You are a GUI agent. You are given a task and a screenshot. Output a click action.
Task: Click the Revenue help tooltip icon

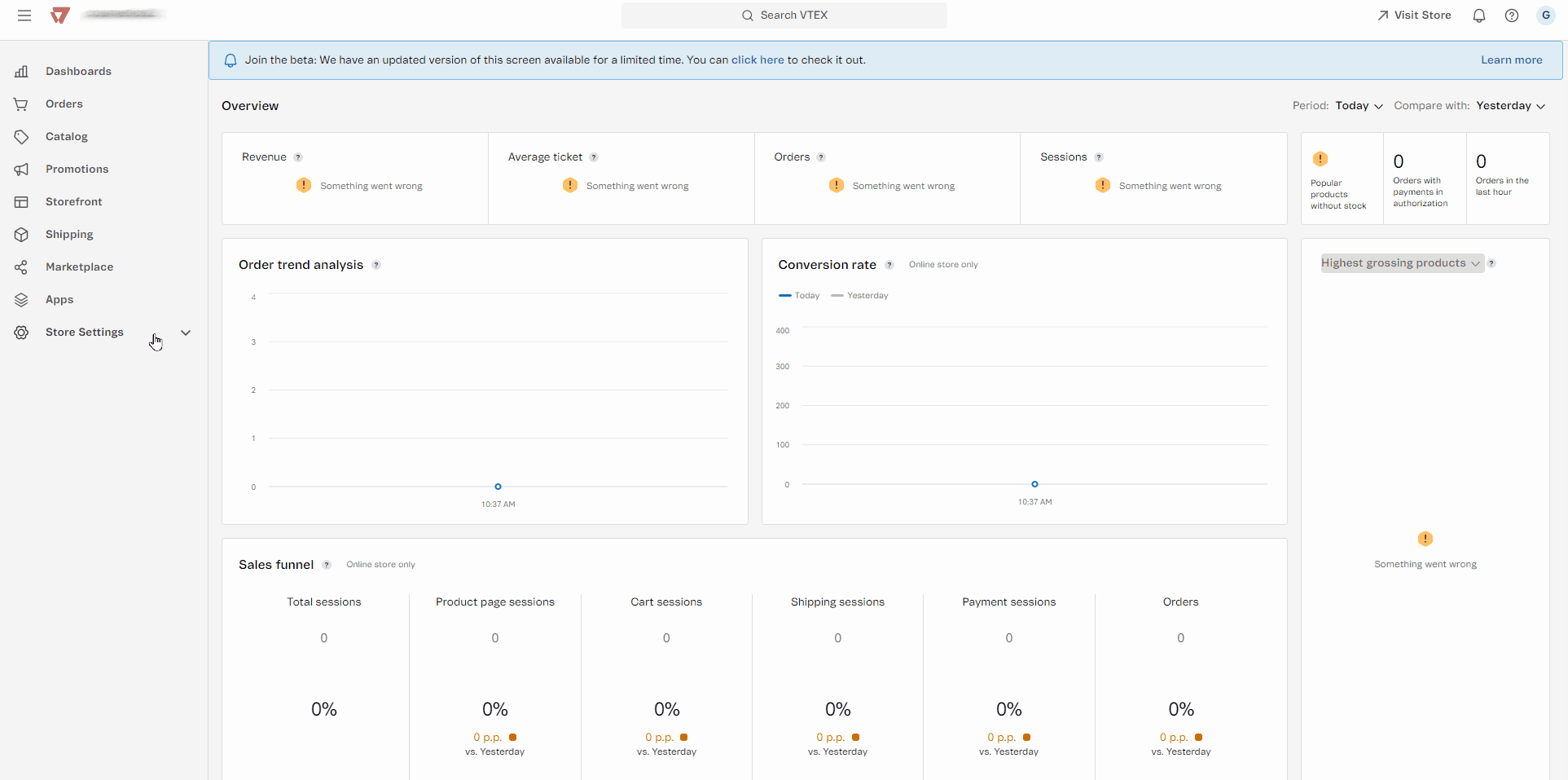click(x=298, y=157)
